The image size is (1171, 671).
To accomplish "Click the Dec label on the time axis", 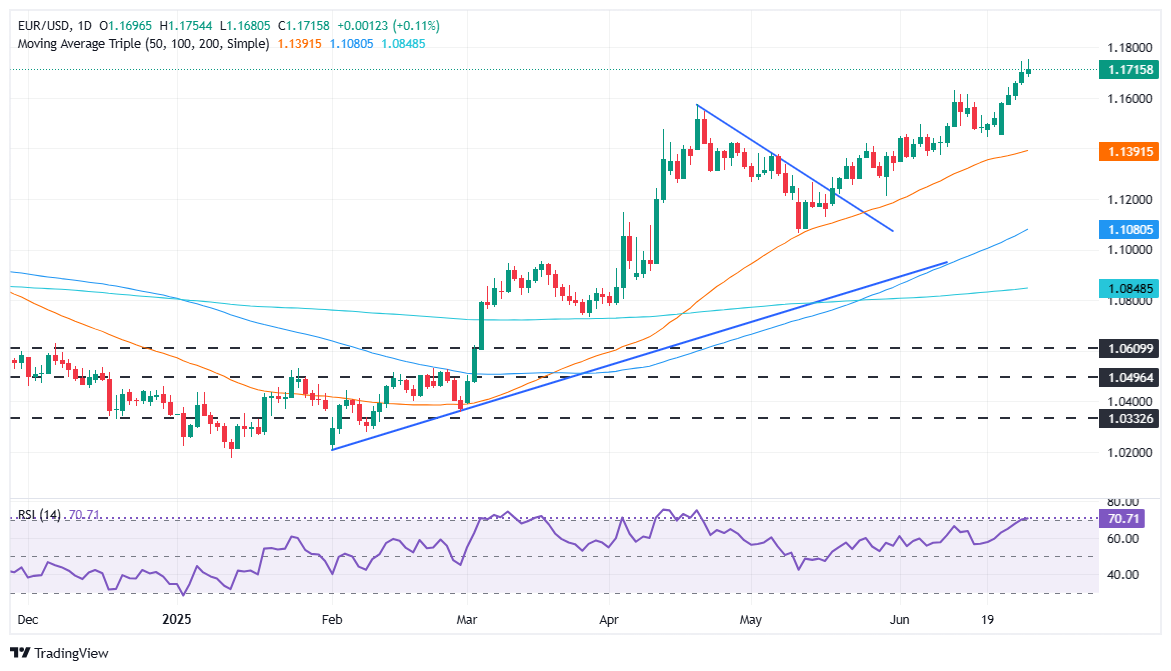I will click(30, 620).
